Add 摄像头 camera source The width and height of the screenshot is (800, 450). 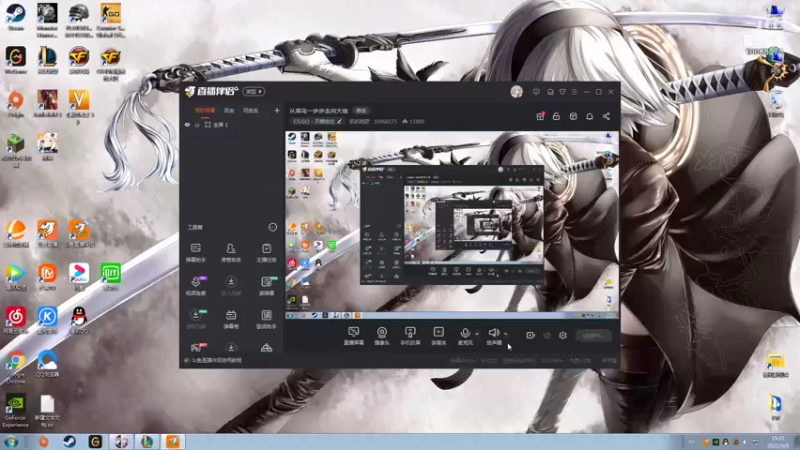tap(382, 336)
